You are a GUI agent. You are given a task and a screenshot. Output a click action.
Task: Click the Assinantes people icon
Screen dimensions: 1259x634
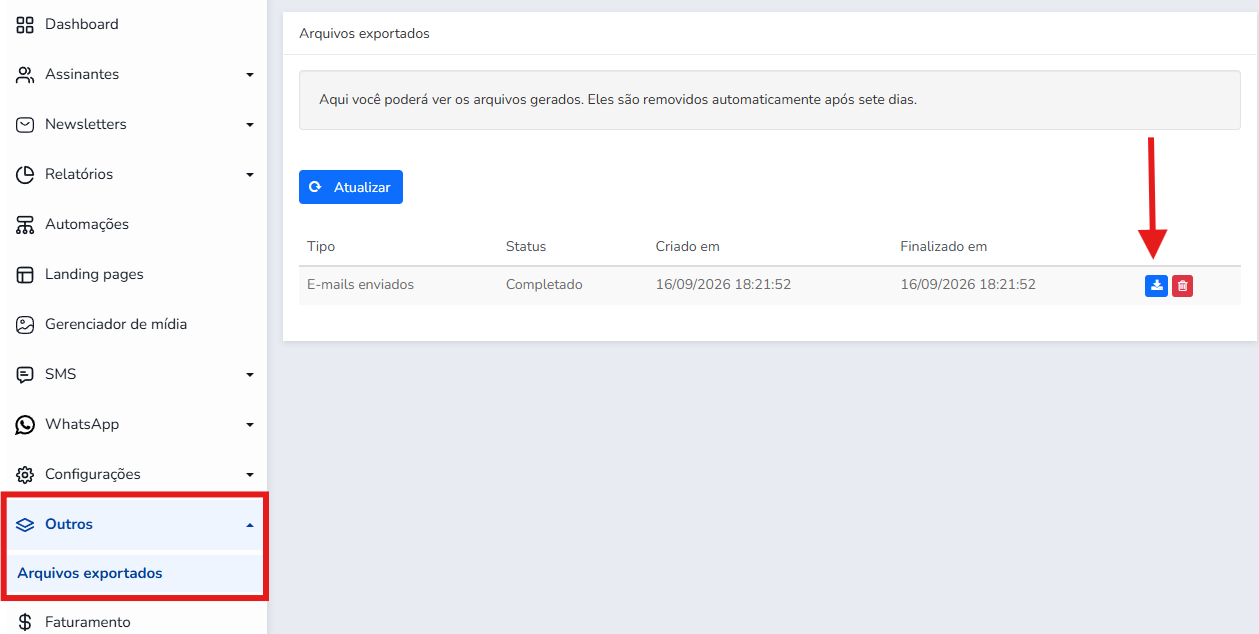tap(25, 74)
